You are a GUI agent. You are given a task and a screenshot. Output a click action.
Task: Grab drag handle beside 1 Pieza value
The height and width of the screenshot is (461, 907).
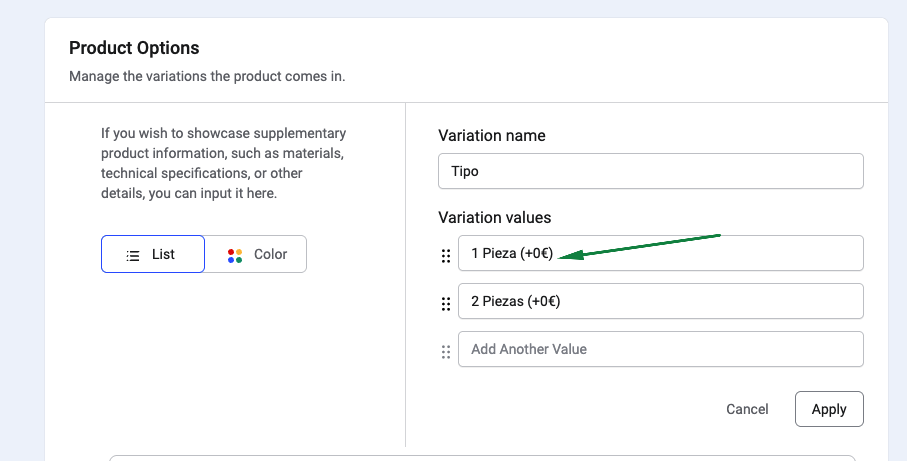click(446, 256)
